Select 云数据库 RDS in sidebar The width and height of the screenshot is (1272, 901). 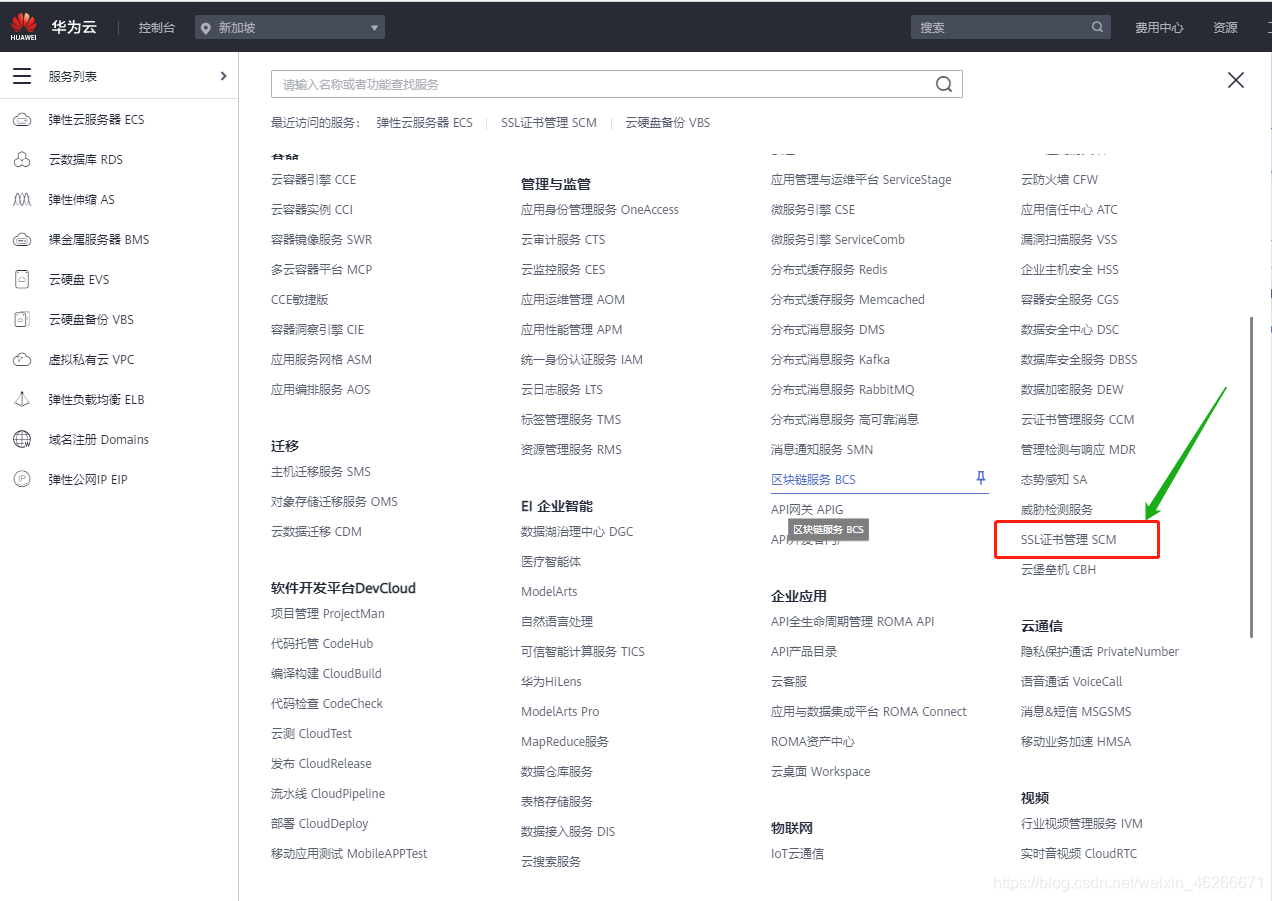[x=86, y=160]
